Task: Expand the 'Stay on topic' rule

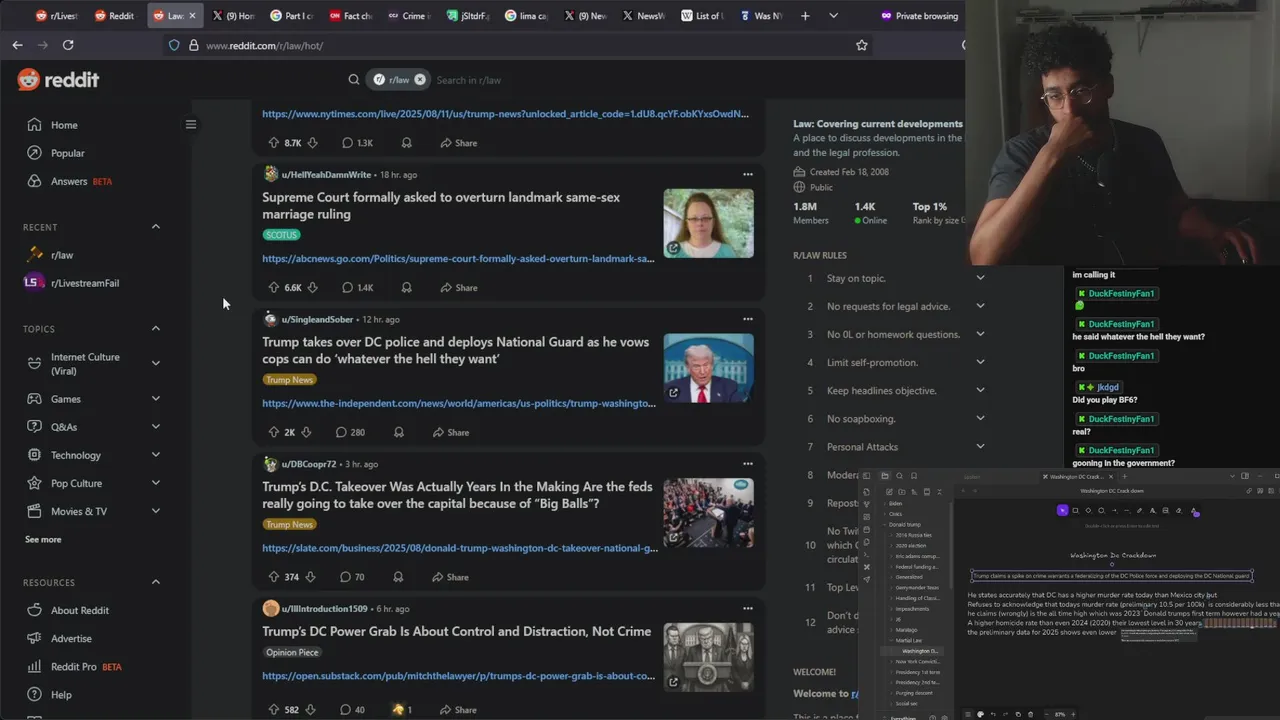Action: [x=980, y=278]
